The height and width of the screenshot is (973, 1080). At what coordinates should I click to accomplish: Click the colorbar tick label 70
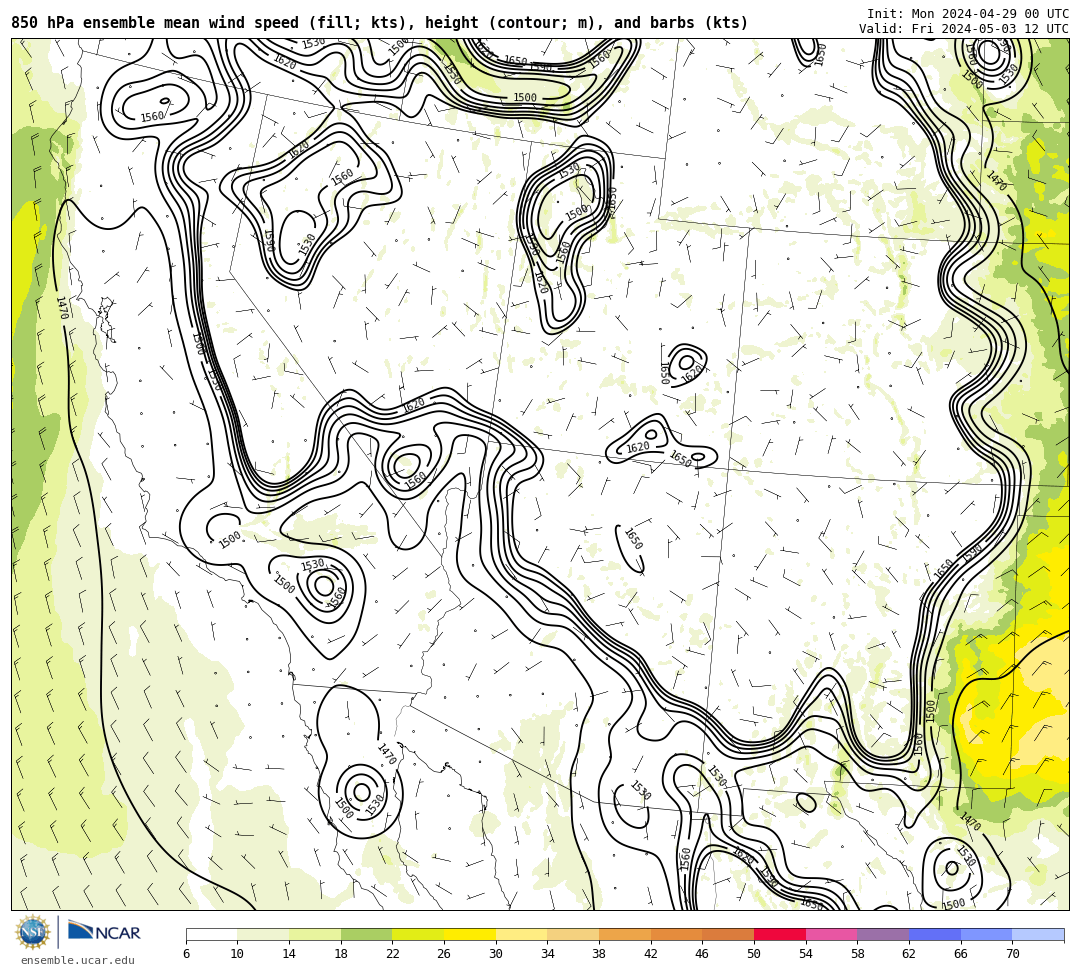coord(1012,954)
